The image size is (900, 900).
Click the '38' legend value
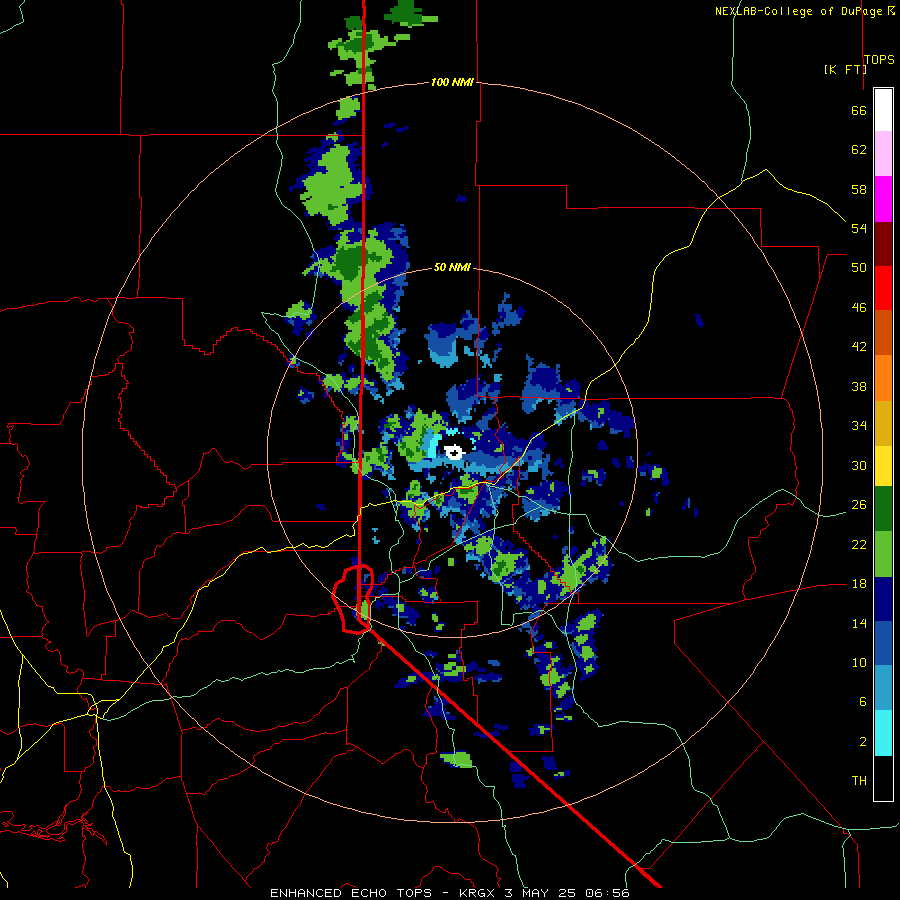pos(859,386)
